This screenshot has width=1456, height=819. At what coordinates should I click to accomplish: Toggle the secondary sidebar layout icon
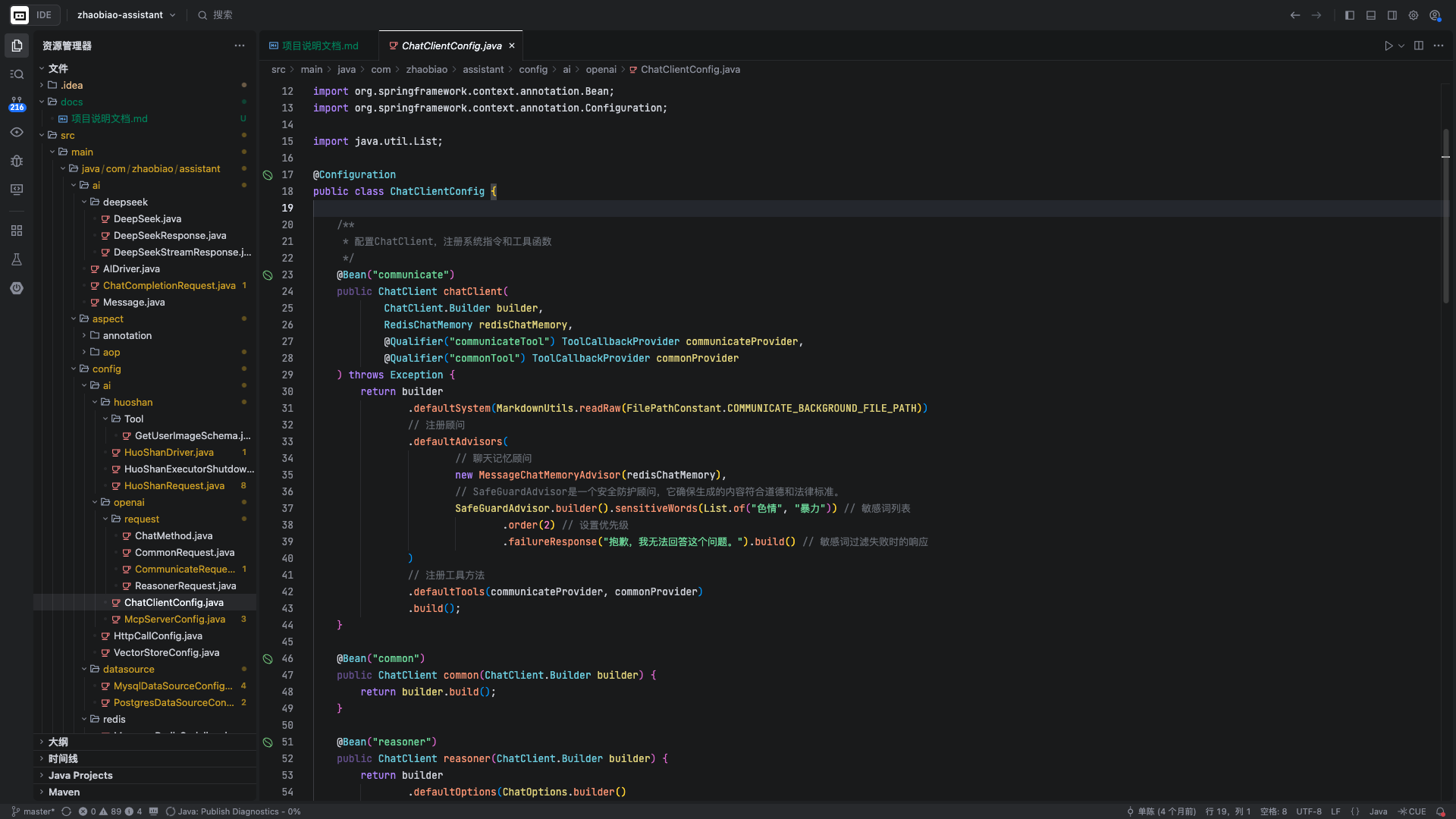click(x=1392, y=15)
